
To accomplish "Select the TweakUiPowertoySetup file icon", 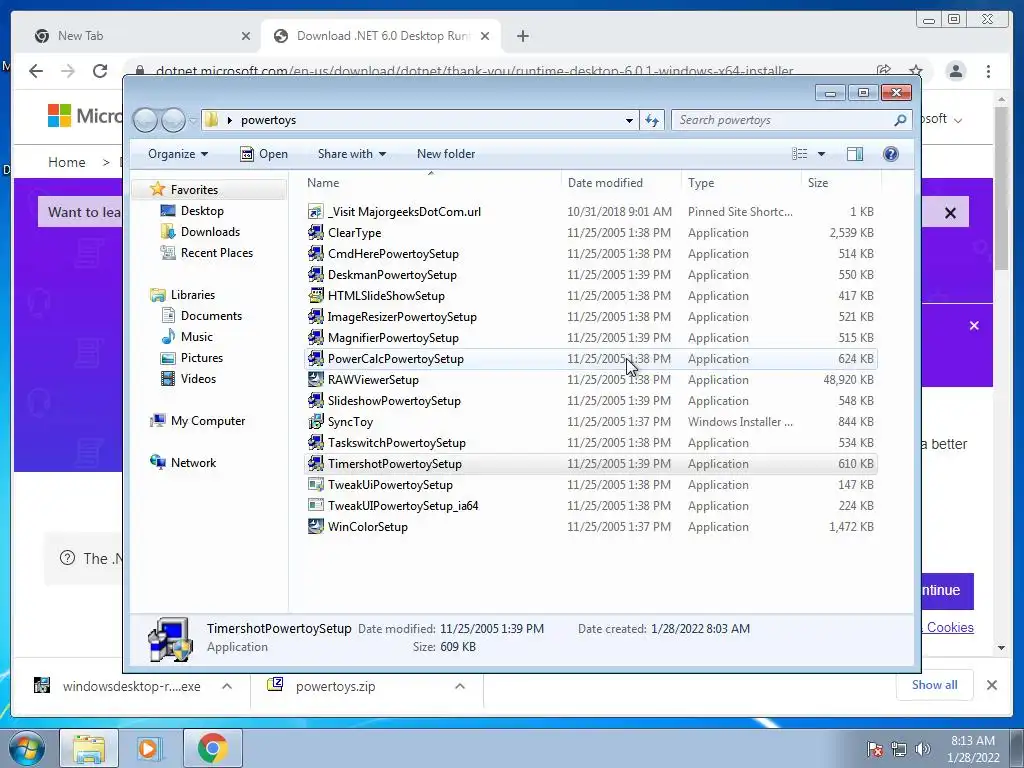I will pos(315,485).
